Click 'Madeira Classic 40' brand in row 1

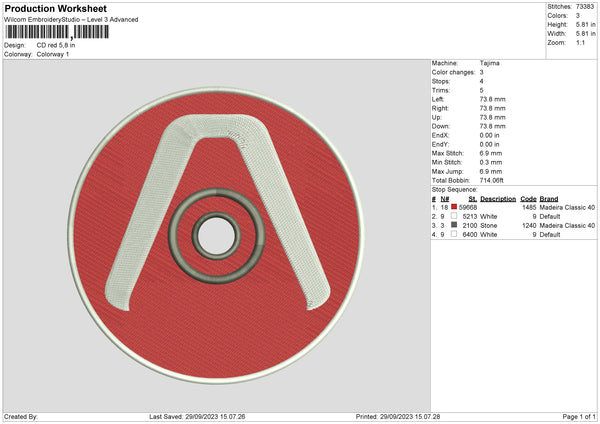click(567, 207)
